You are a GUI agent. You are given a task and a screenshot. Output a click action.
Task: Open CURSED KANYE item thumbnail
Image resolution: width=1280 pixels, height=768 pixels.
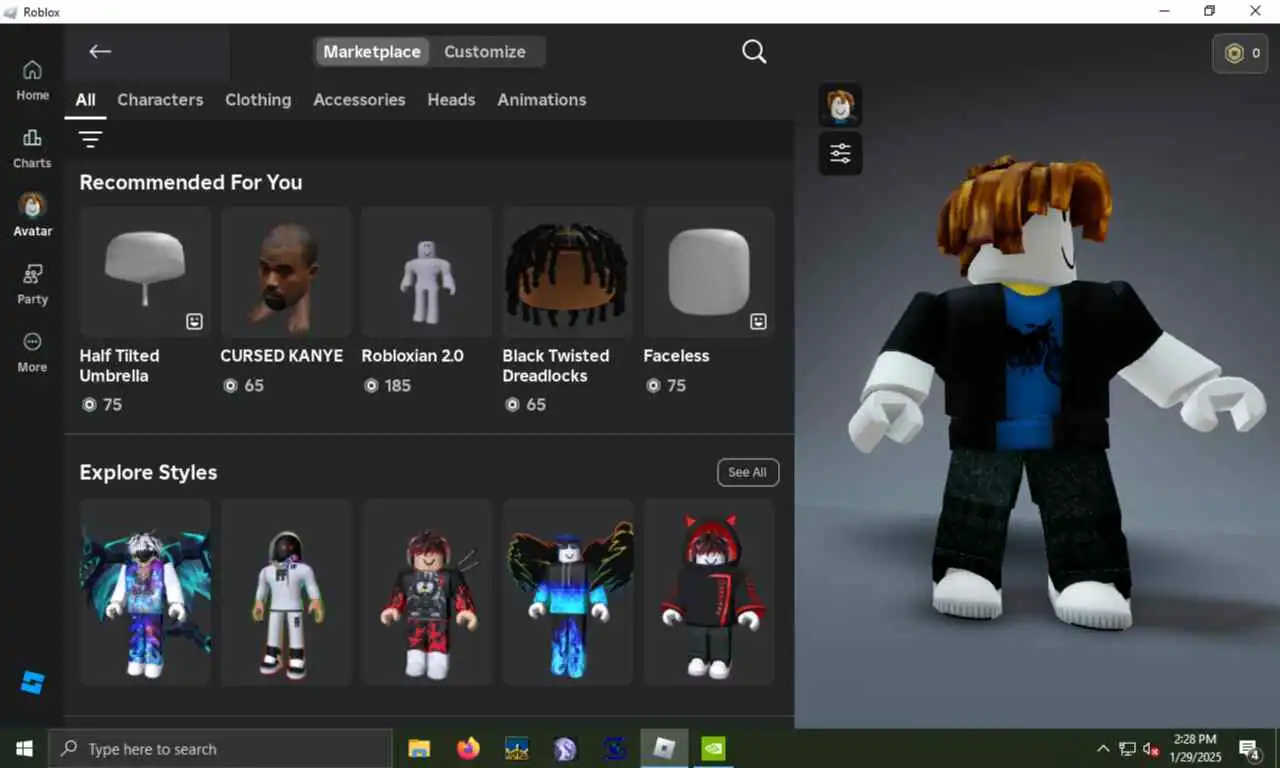tap(286, 271)
